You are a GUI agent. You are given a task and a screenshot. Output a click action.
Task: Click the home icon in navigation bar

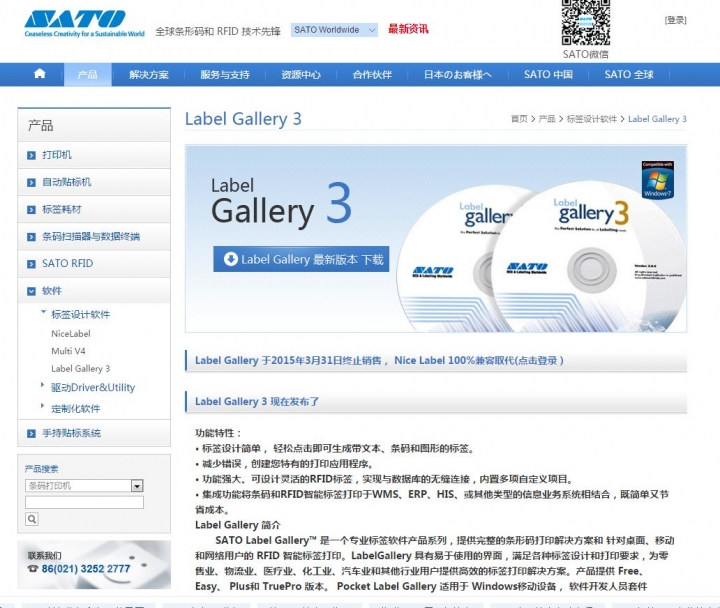pos(40,74)
